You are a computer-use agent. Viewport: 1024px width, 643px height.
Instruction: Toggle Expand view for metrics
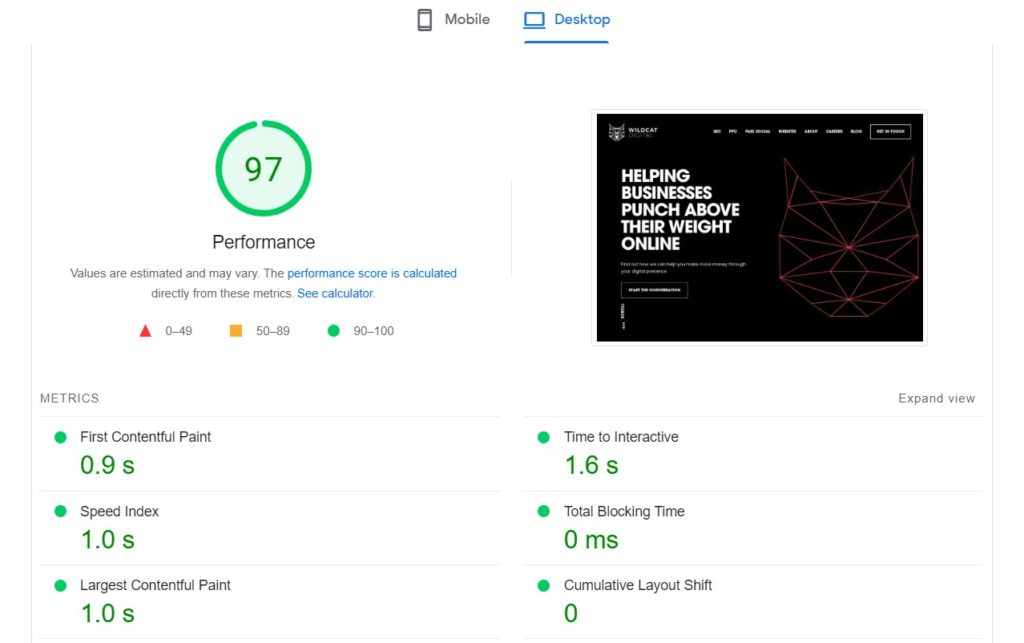pos(936,398)
